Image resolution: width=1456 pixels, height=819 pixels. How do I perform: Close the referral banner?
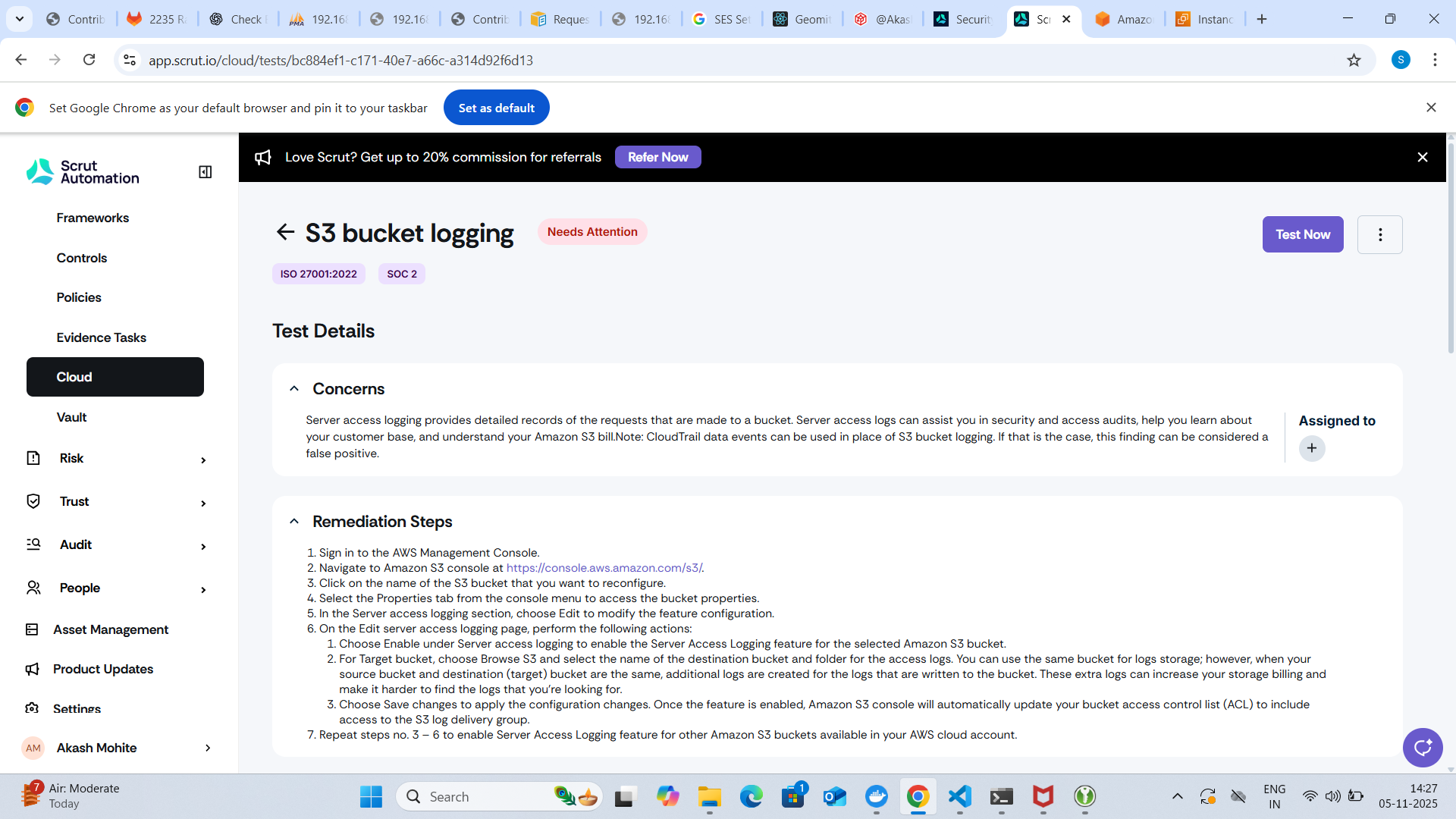[x=1422, y=157]
